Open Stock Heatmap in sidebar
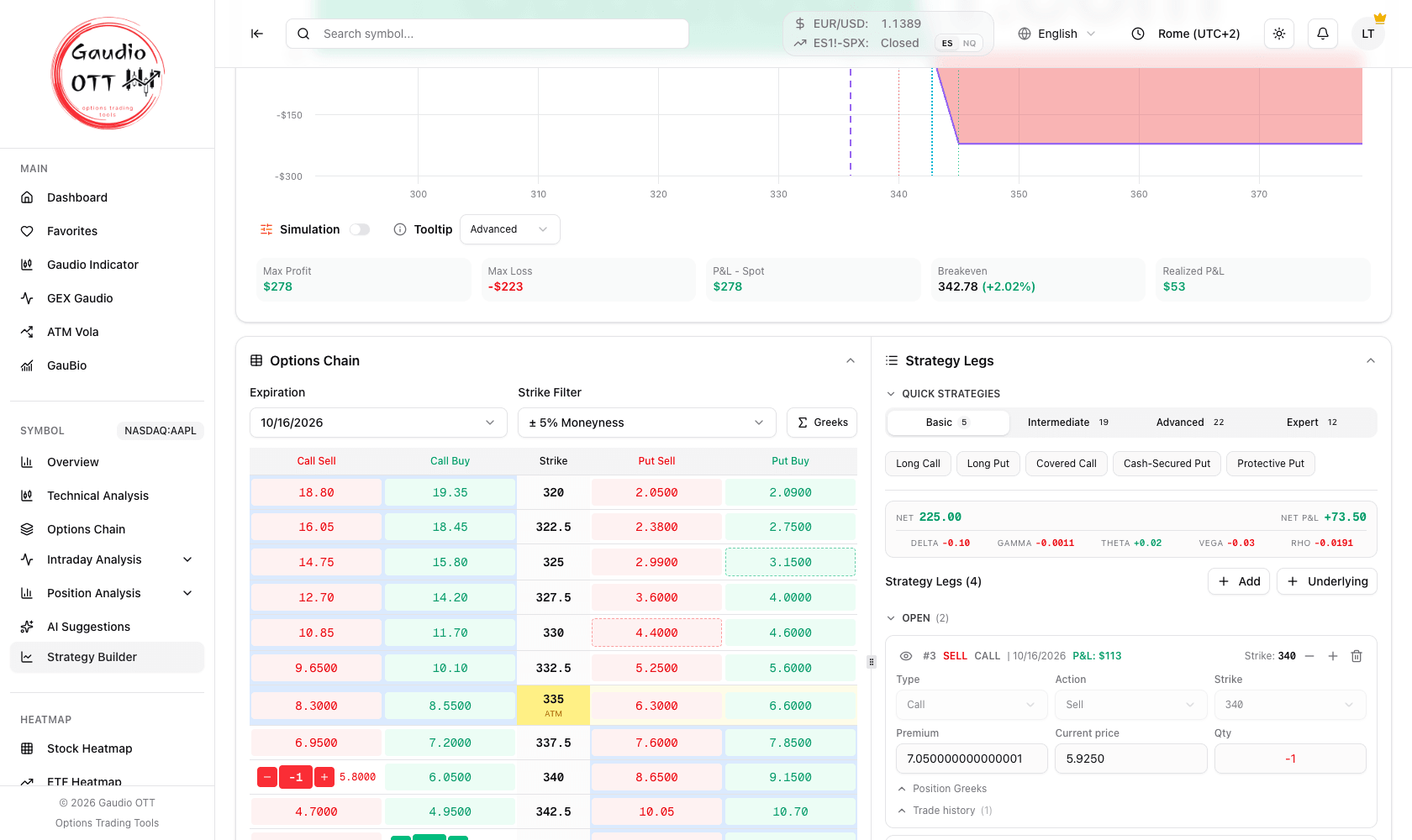The width and height of the screenshot is (1412, 840). [x=107, y=748]
